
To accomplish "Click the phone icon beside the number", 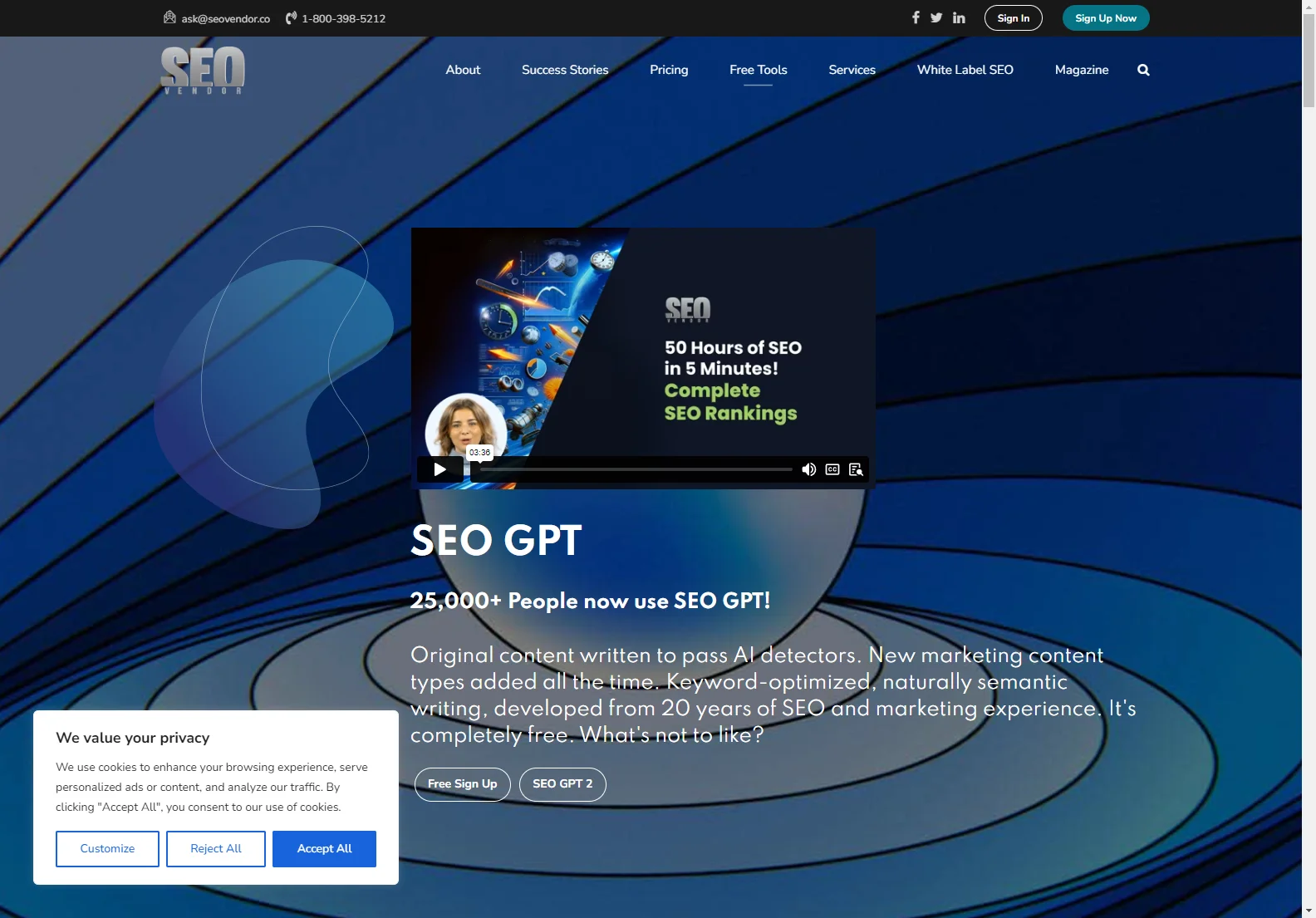I will point(291,17).
